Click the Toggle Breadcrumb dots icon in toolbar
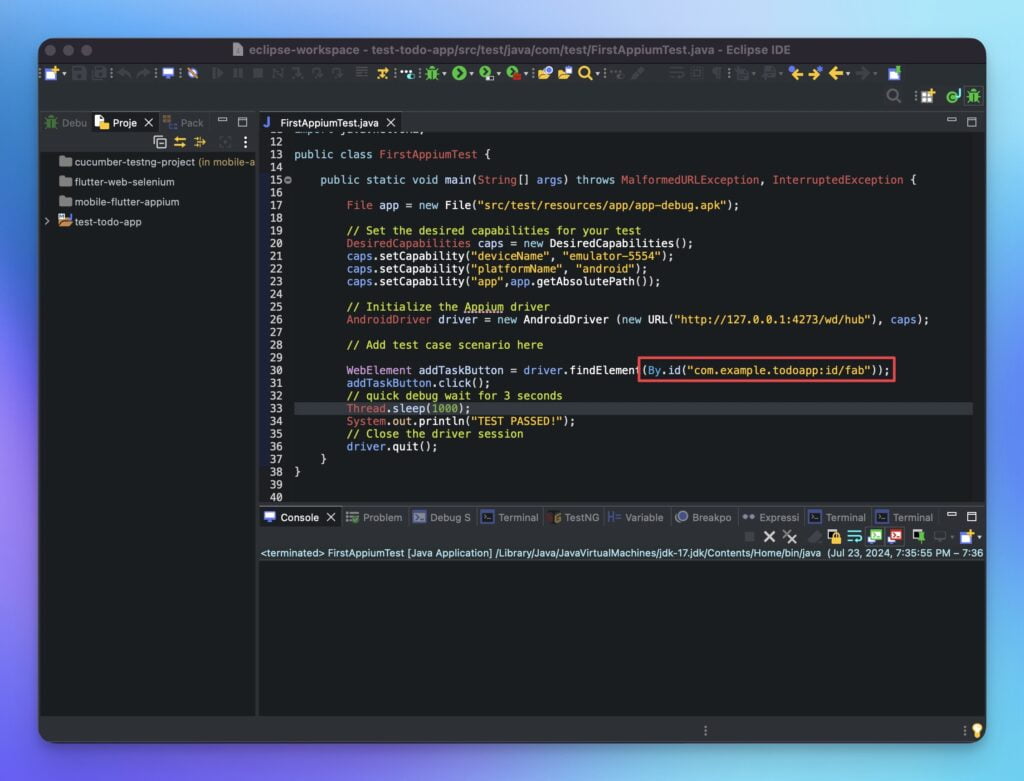 tap(408, 73)
